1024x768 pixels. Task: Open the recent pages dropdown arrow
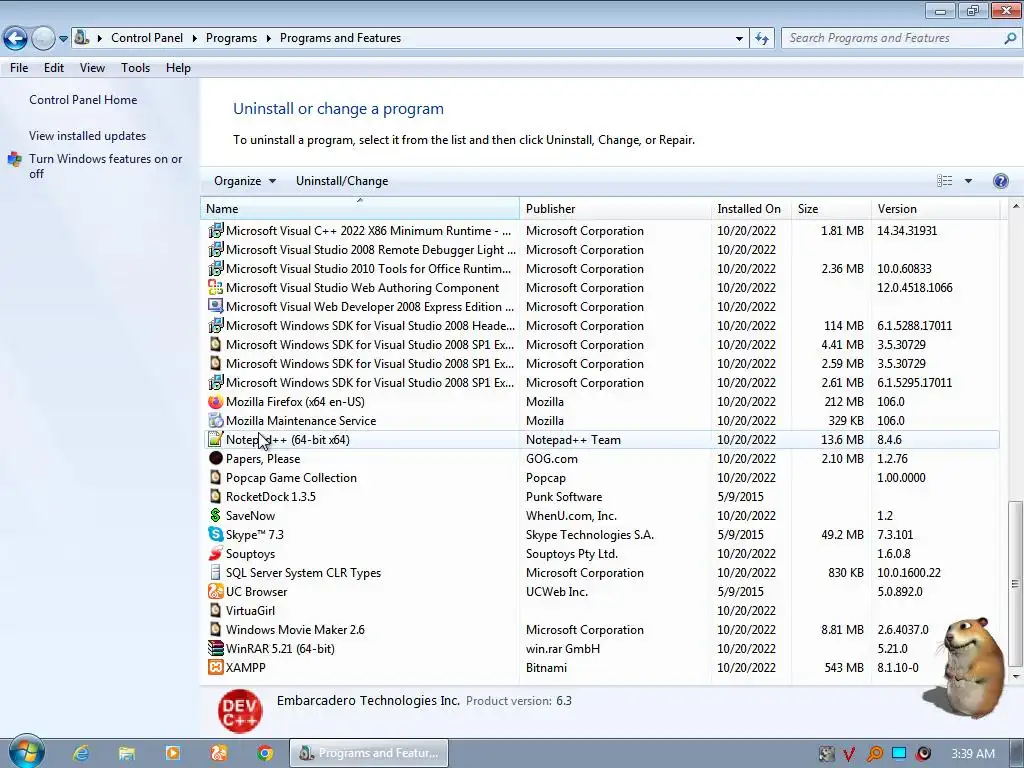pos(63,39)
